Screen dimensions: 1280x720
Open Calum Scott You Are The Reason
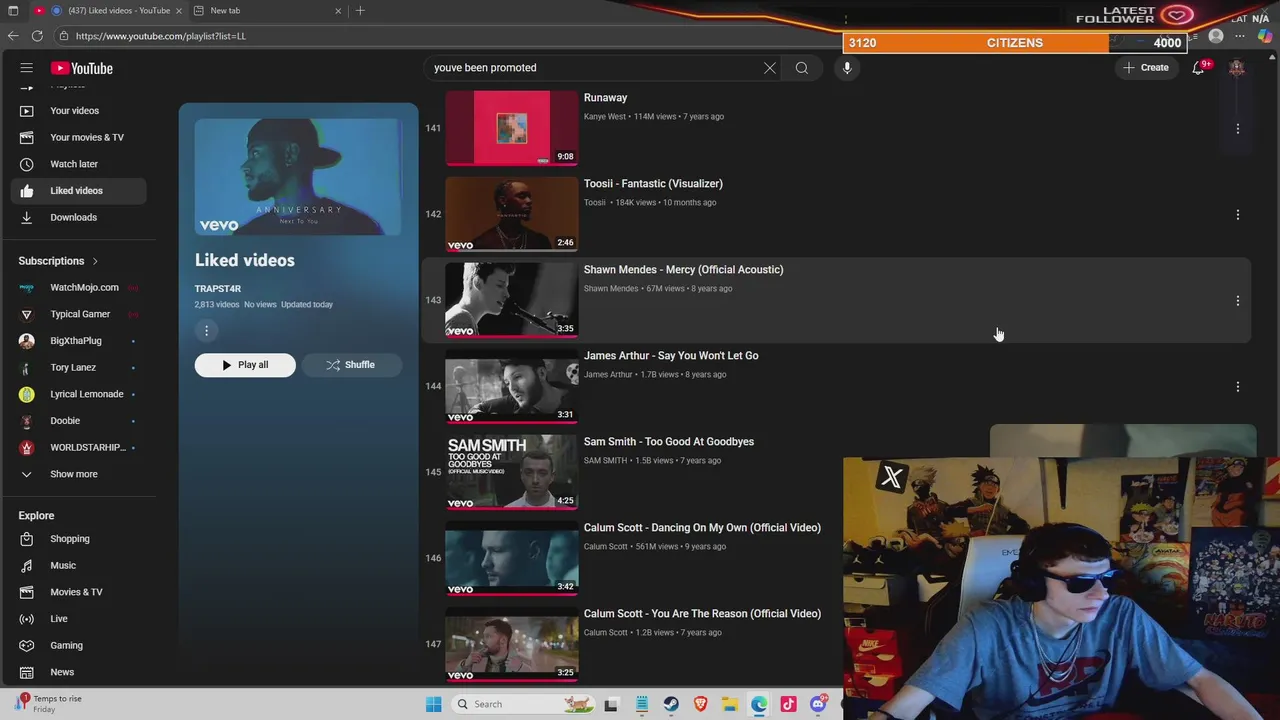click(x=702, y=614)
